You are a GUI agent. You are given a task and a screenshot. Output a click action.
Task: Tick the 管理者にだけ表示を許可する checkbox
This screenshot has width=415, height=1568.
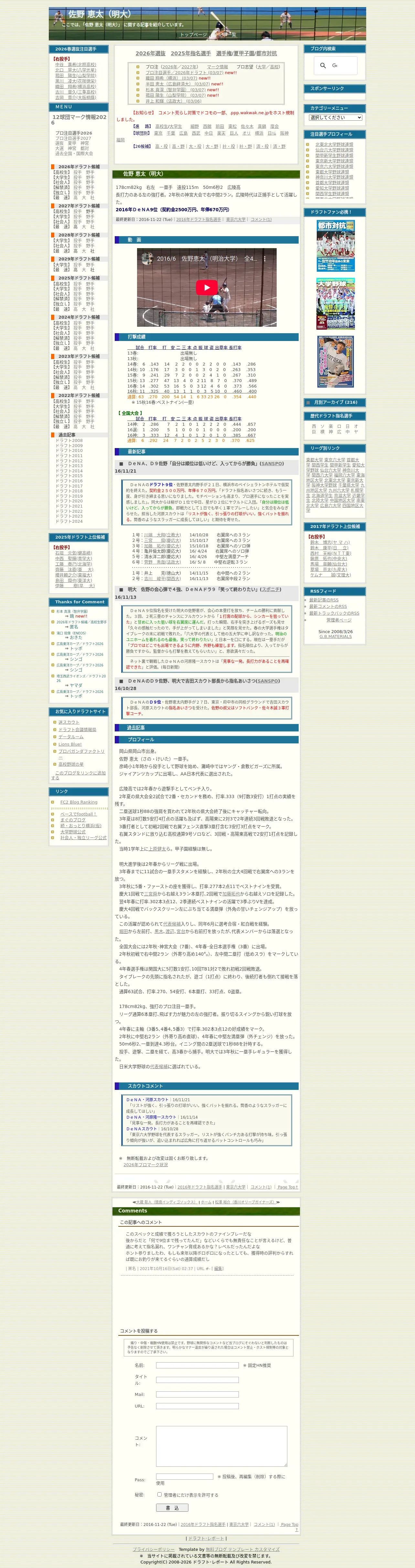pos(159,1494)
